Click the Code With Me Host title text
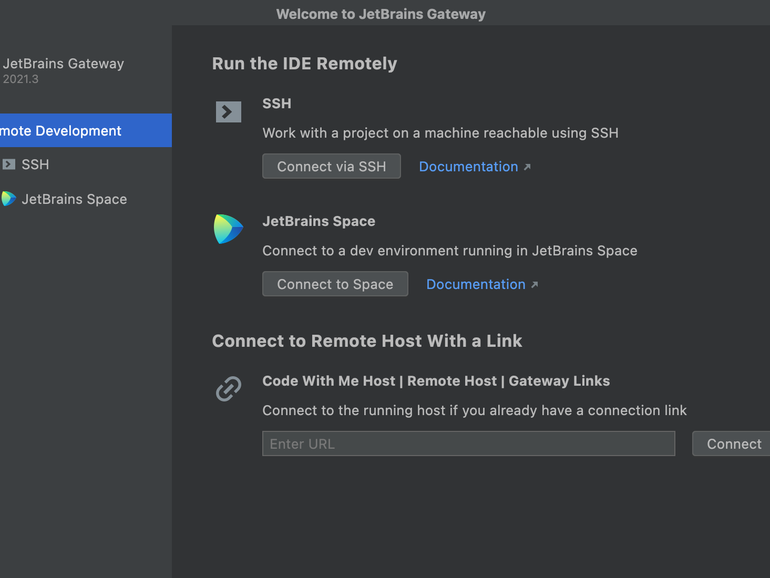Viewport: 770px width, 578px height. pyautogui.click(x=436, y=381)
